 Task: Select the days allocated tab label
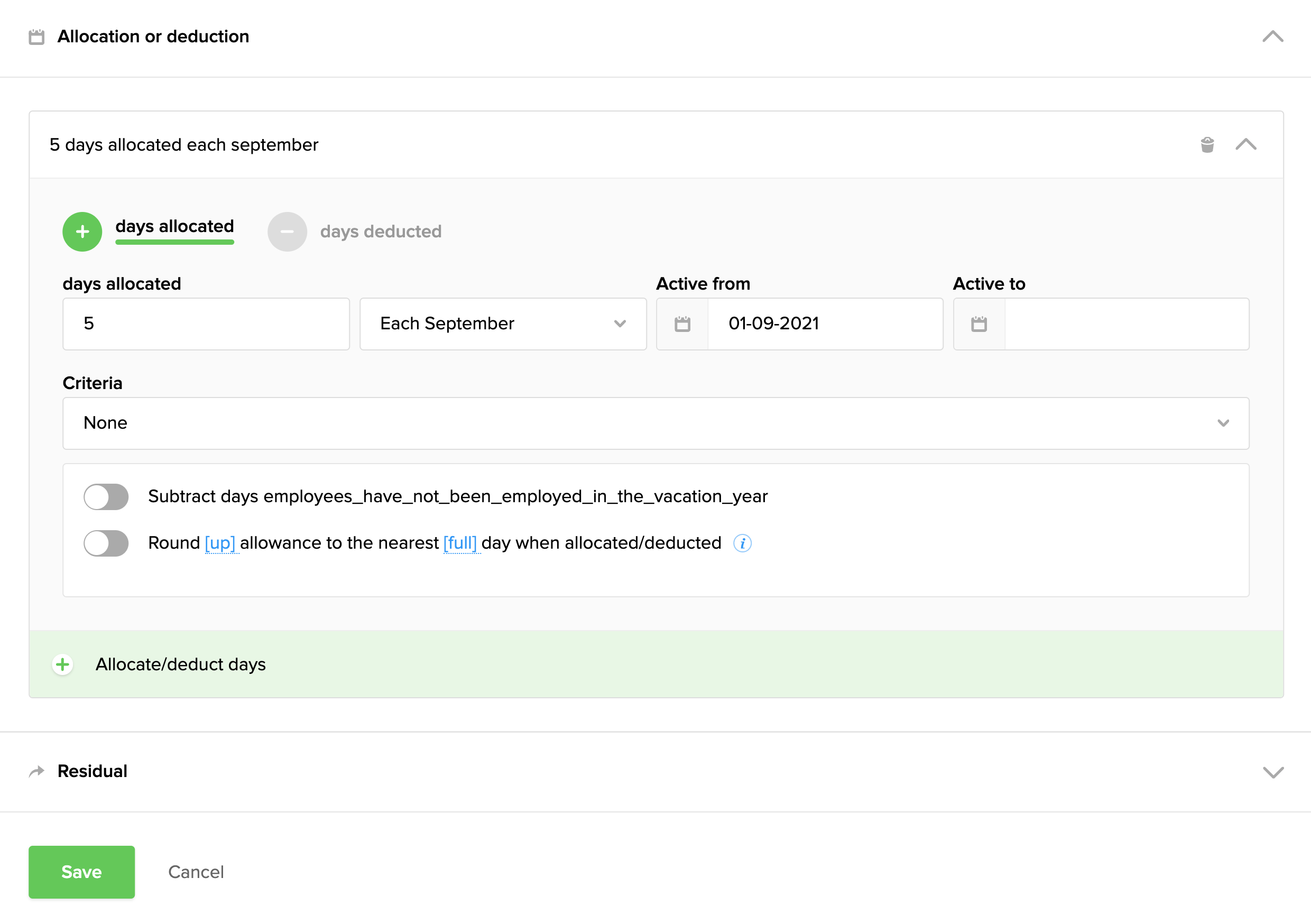click(175, 227)
